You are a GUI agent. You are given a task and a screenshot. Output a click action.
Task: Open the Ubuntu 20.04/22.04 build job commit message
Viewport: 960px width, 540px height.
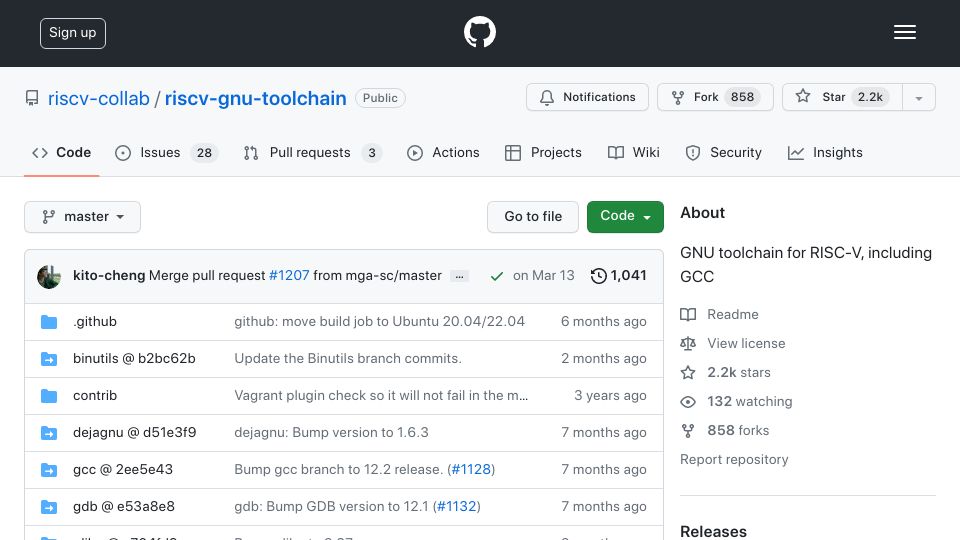point(380,321)
